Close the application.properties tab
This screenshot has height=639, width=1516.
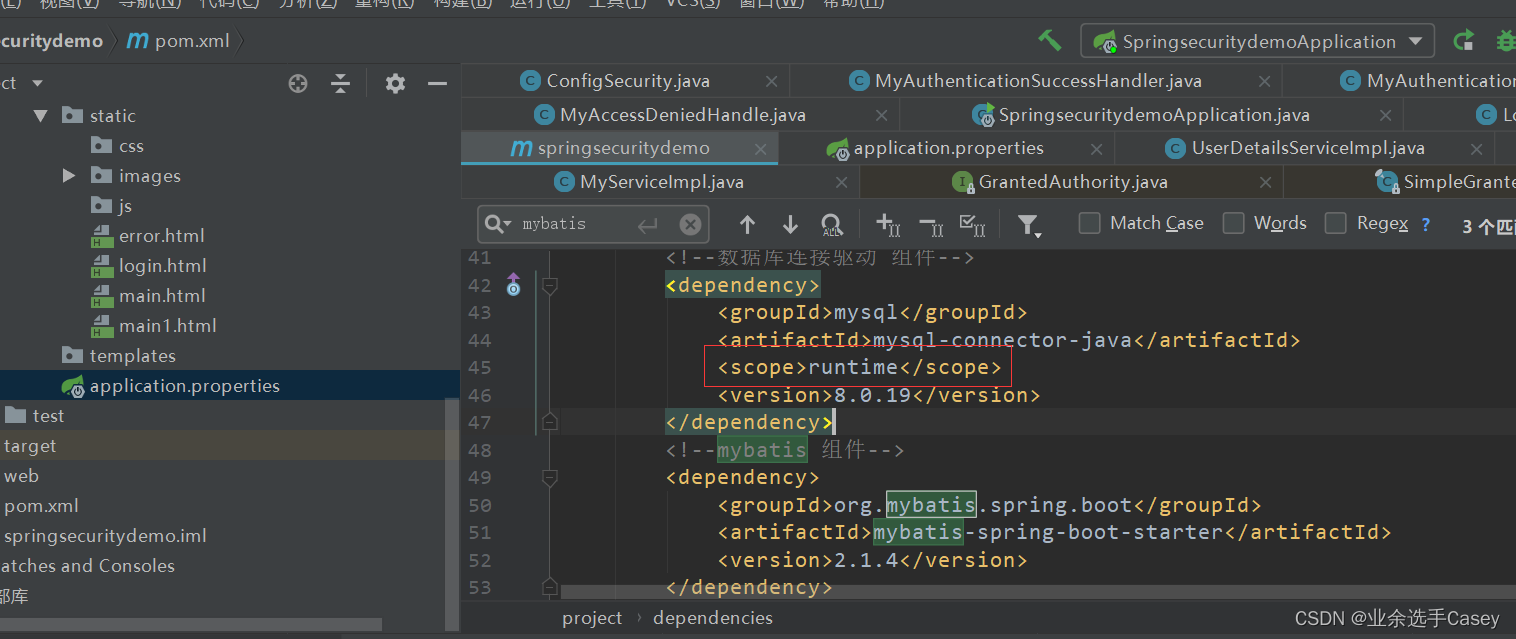point(1096,149)
